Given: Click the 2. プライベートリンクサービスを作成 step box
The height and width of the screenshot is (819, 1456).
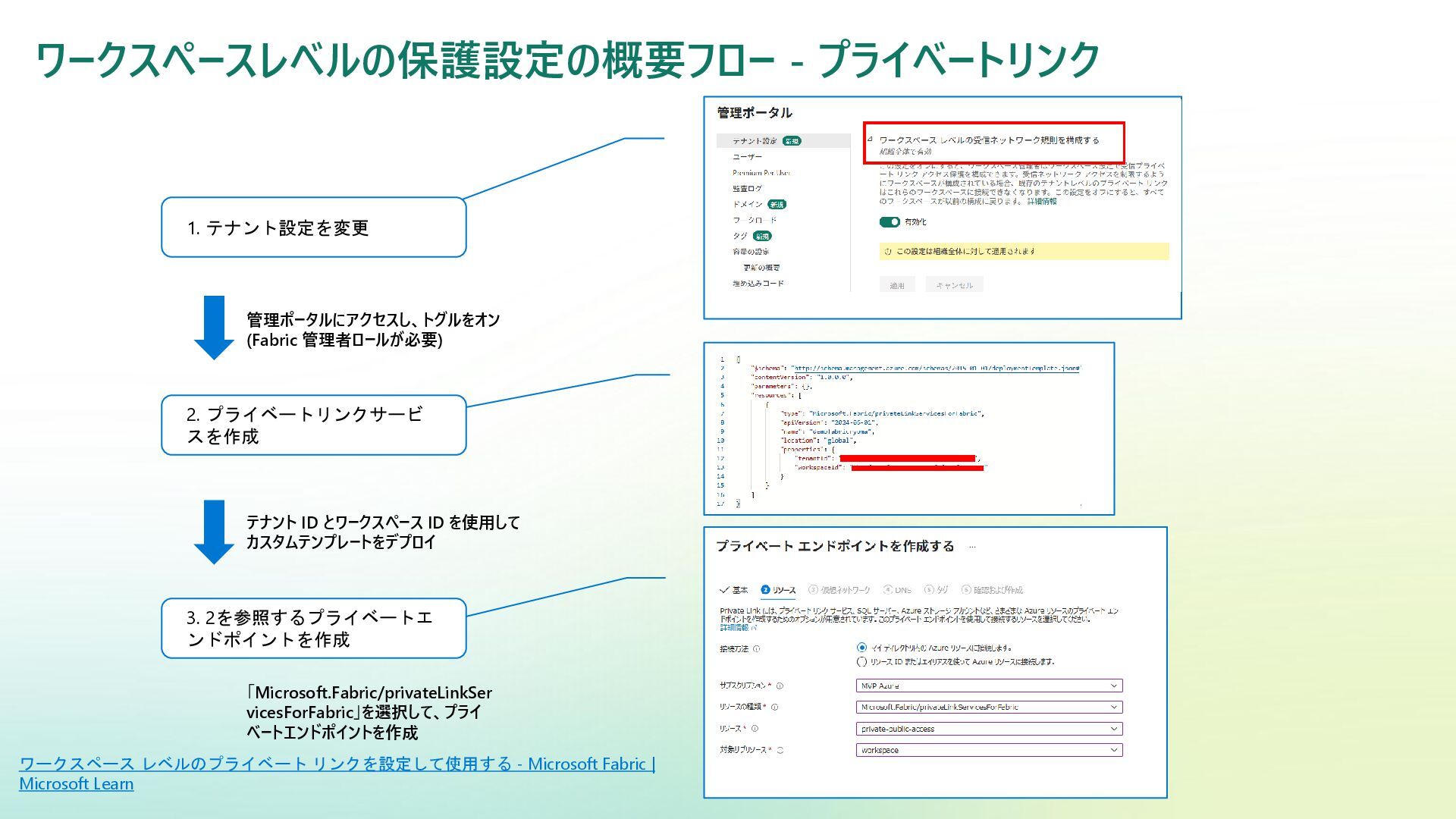Looking at the screenshot, I should pos(313,425).
